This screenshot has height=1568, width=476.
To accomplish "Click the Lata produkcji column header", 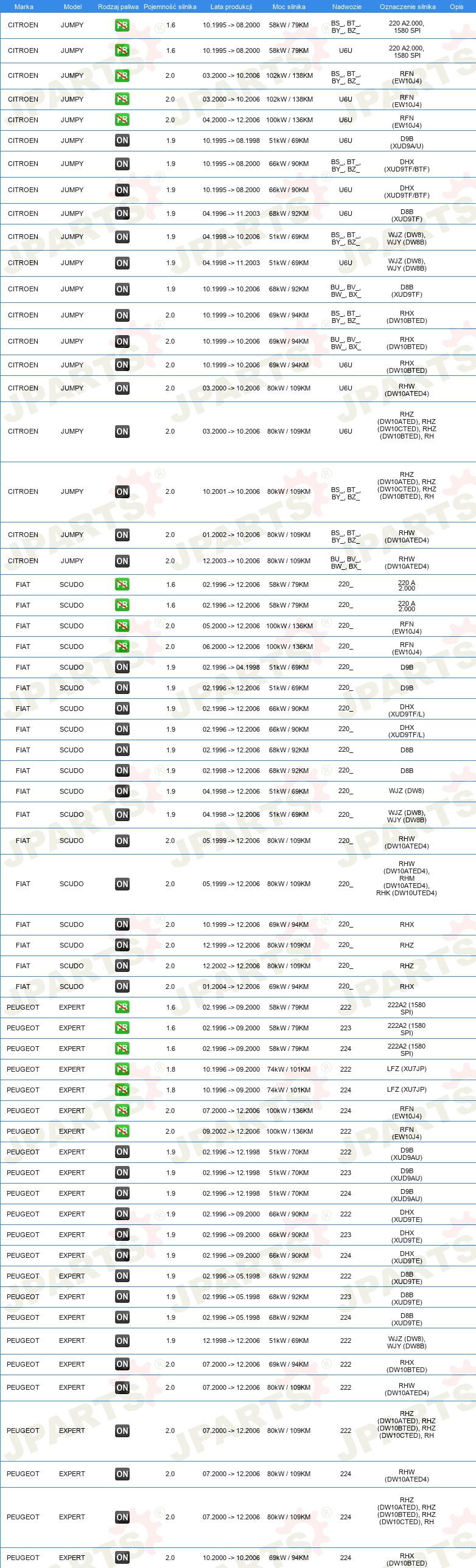I will click(x=231, y=7).
